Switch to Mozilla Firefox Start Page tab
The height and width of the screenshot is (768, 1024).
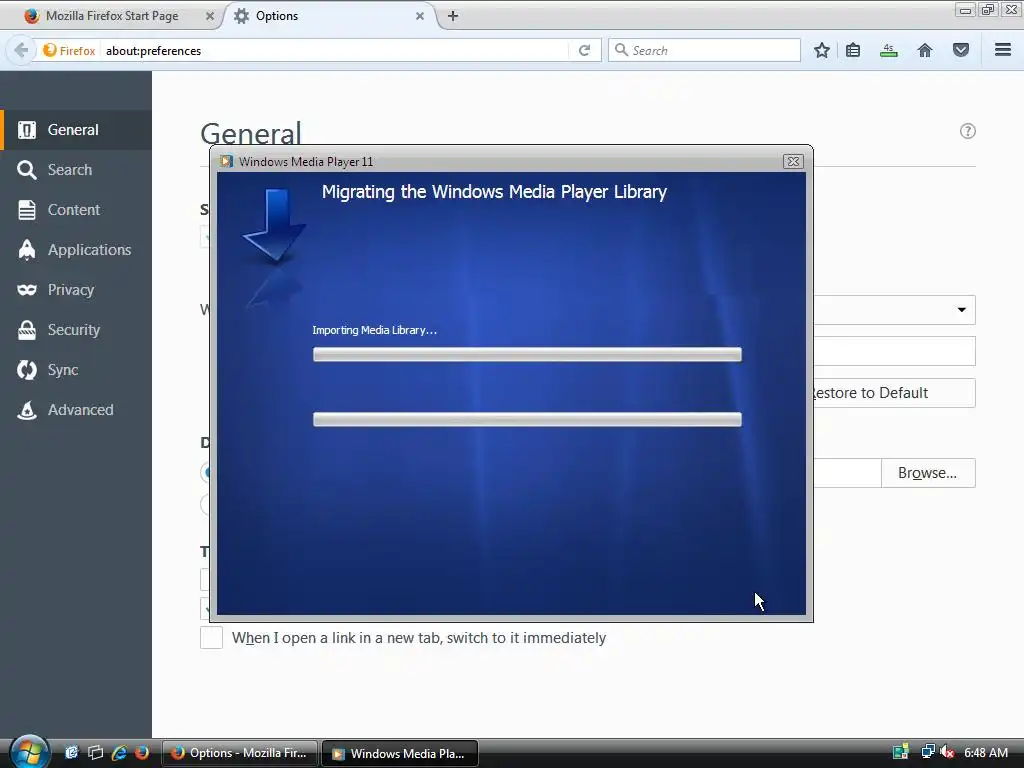(111, 16)
